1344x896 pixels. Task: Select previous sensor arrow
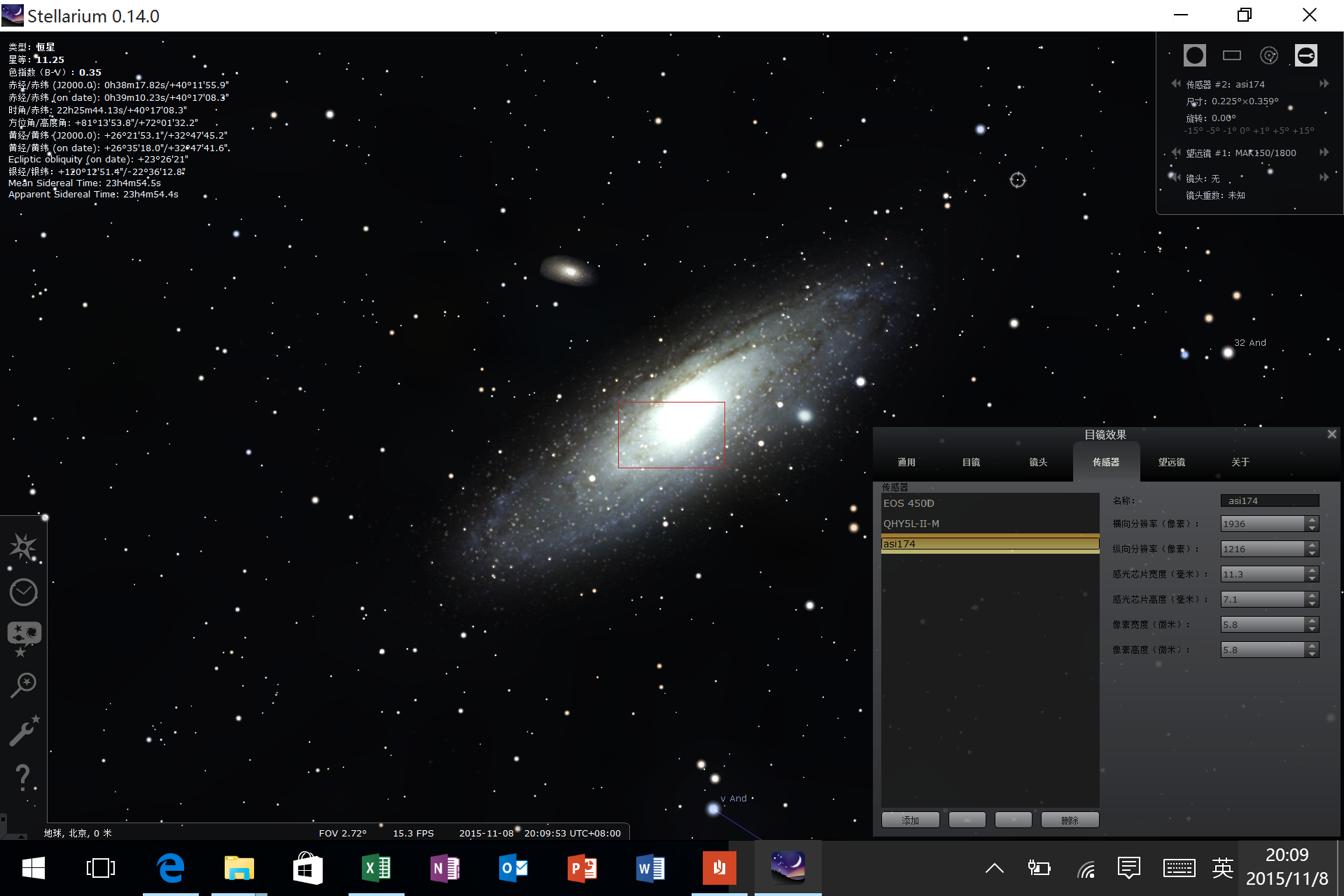(x=1176, y=84)
